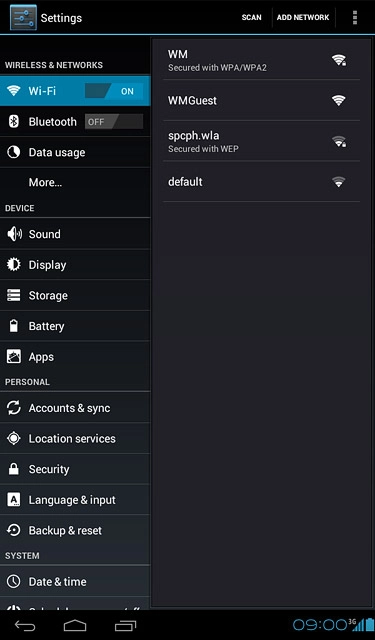Select the spcph.wla WEP network

(261, 141)
